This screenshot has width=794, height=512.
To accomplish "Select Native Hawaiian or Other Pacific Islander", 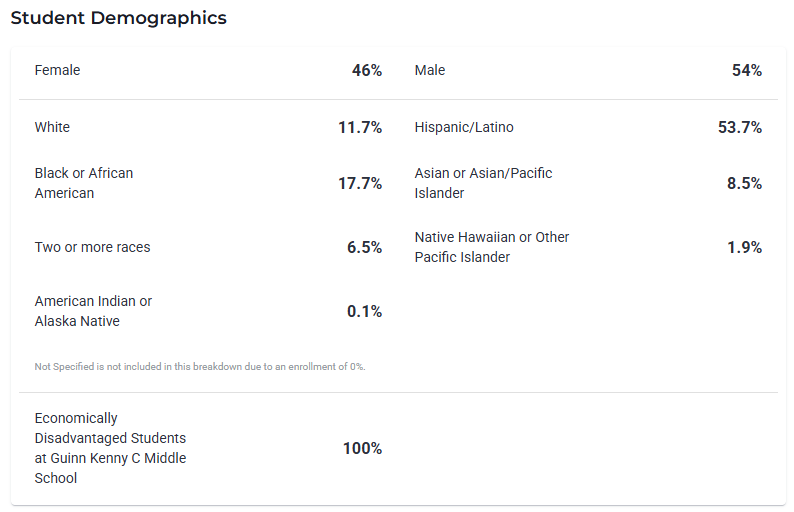I will pyautogui.click(x=492, y=247).
